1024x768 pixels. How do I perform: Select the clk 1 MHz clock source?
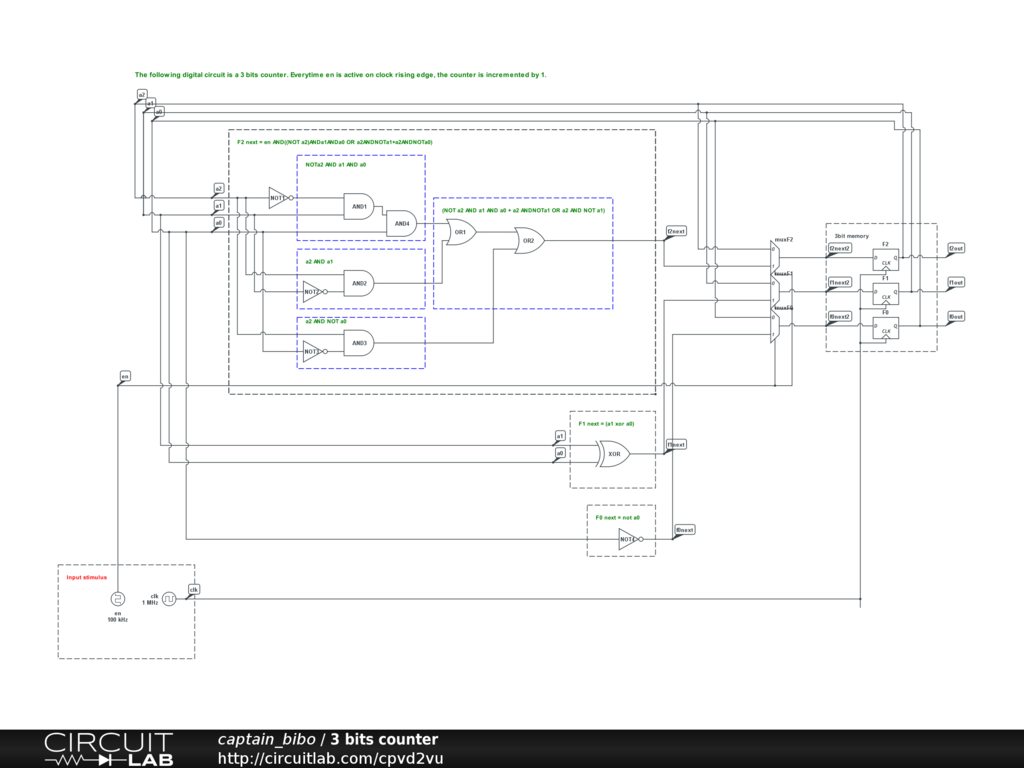(x=170, y=598)
